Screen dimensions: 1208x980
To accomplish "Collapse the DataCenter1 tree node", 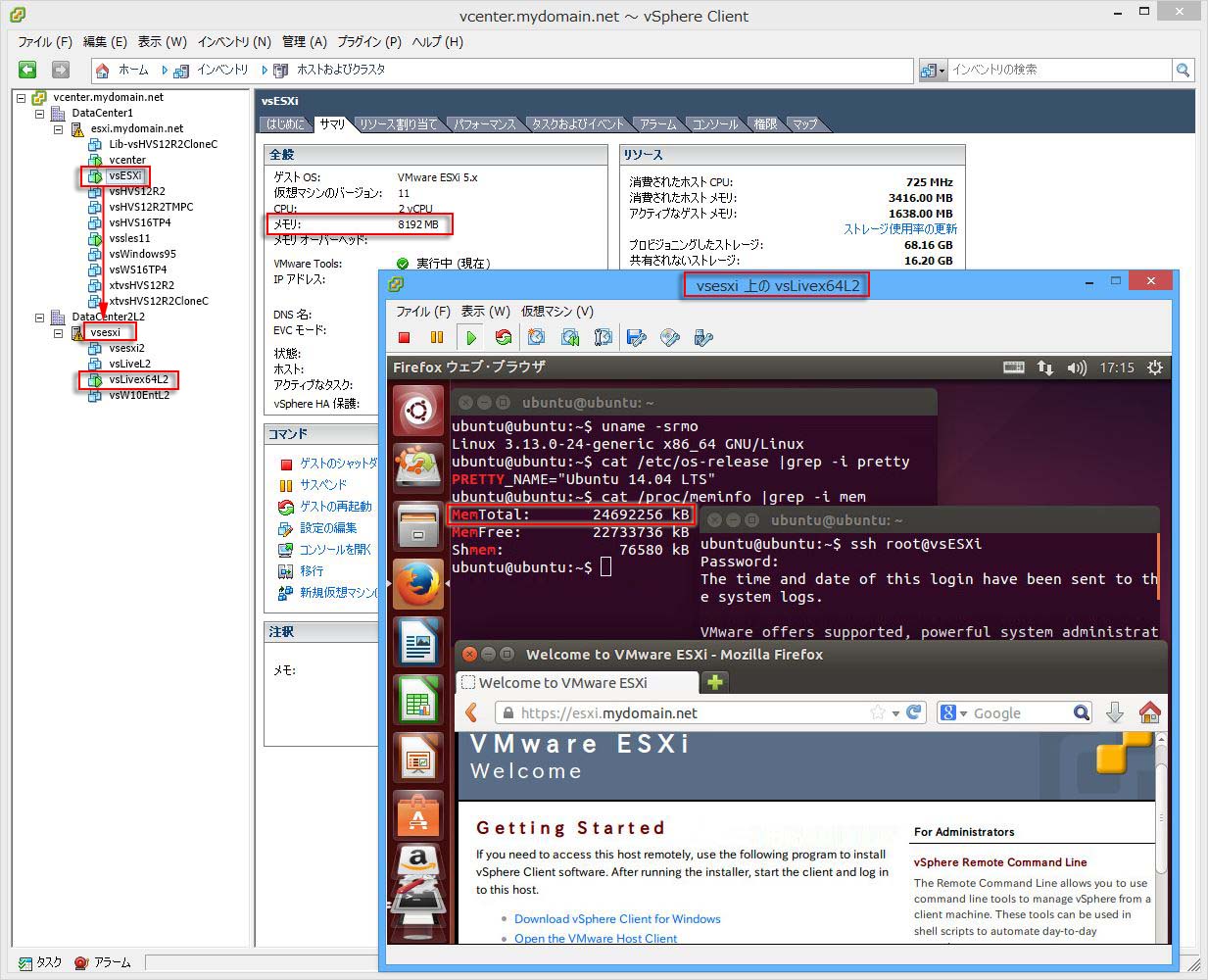I will tap(40, 114).
